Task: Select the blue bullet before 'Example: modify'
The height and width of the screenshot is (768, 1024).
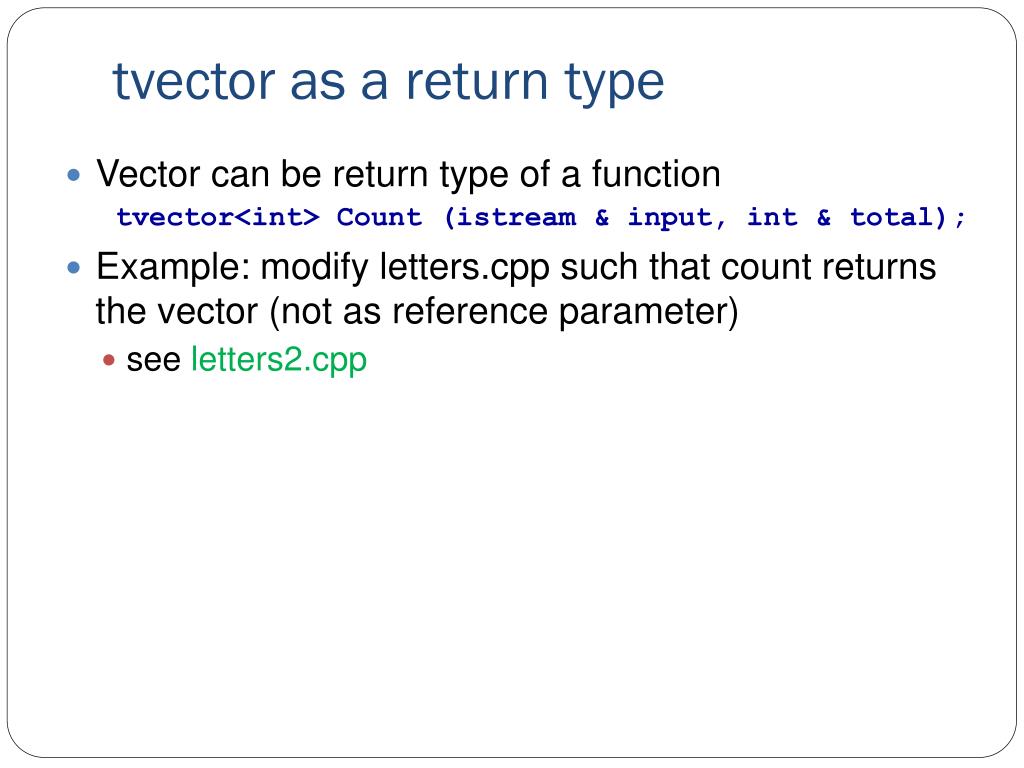Action: [x=74, y=268]
